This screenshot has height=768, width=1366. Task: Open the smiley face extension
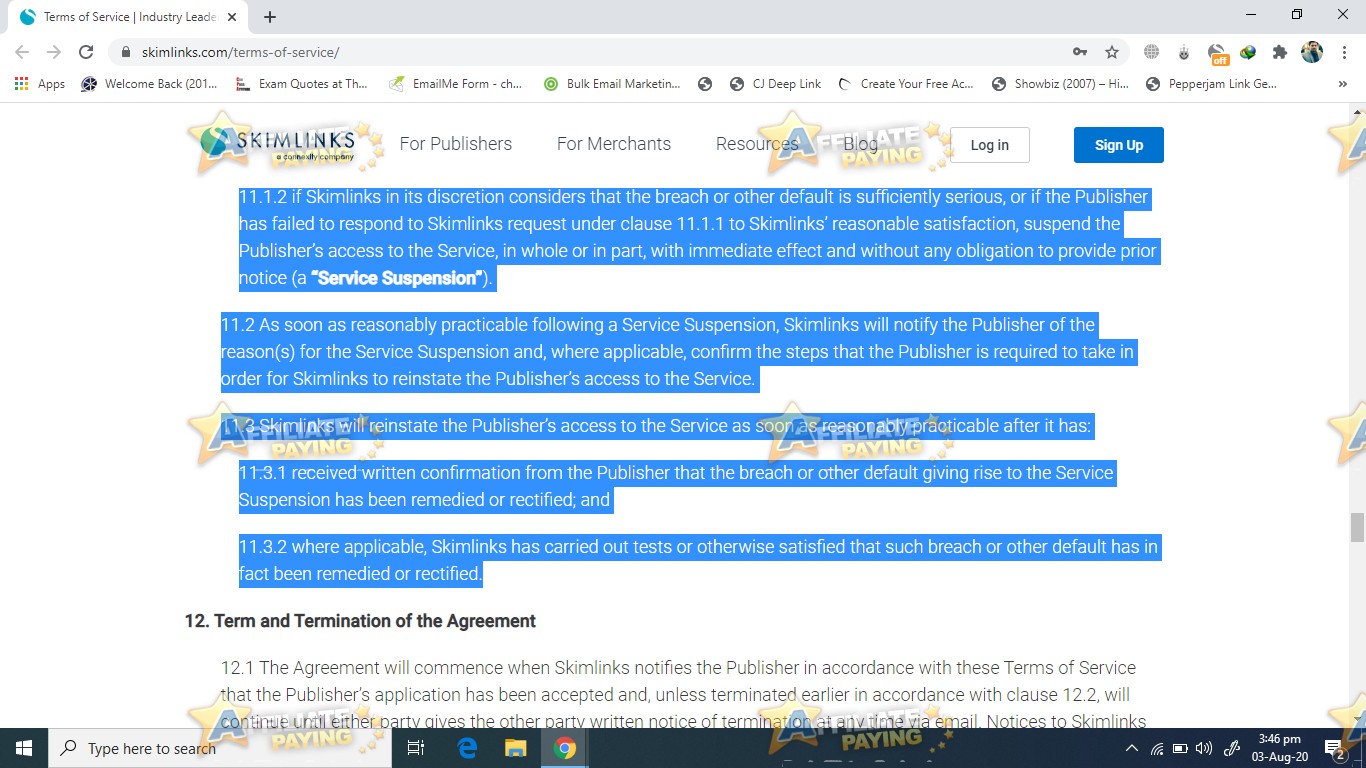point(1184,52)
